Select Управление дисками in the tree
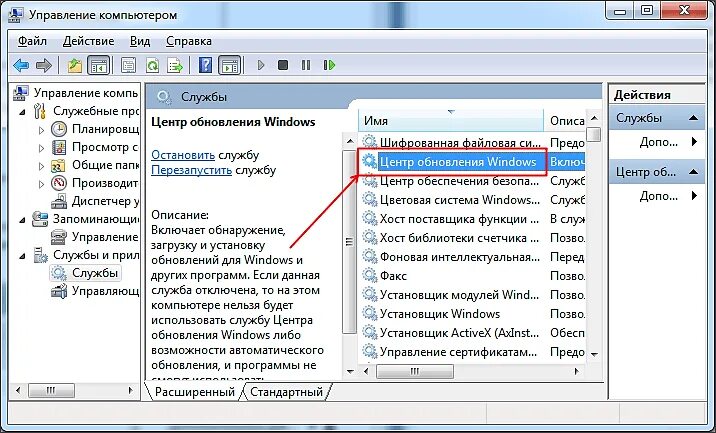 95,237
